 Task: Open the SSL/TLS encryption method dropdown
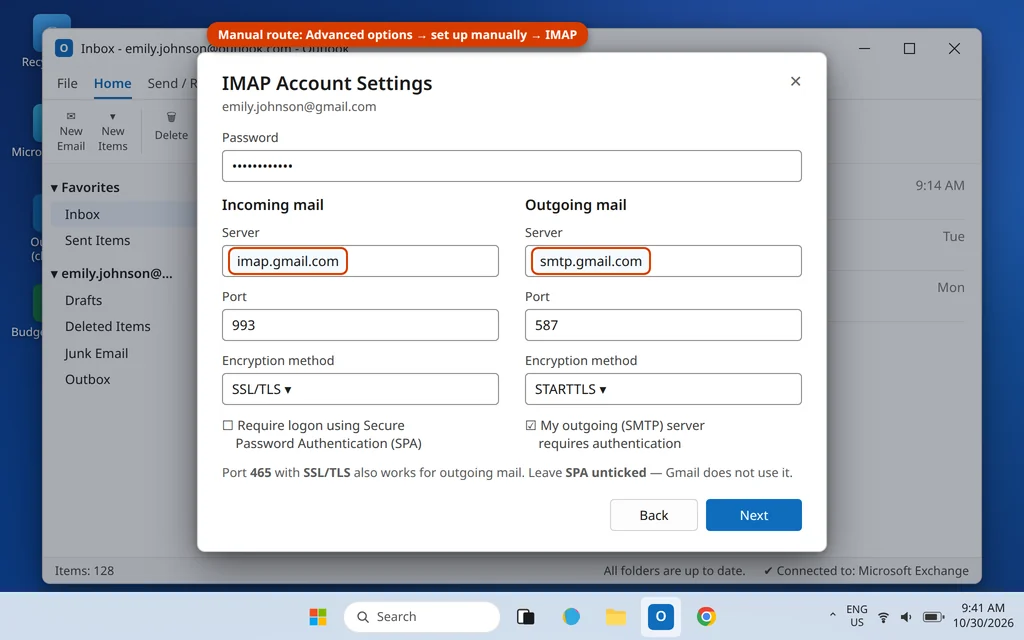pyautogui.click(x=360, y=389)
